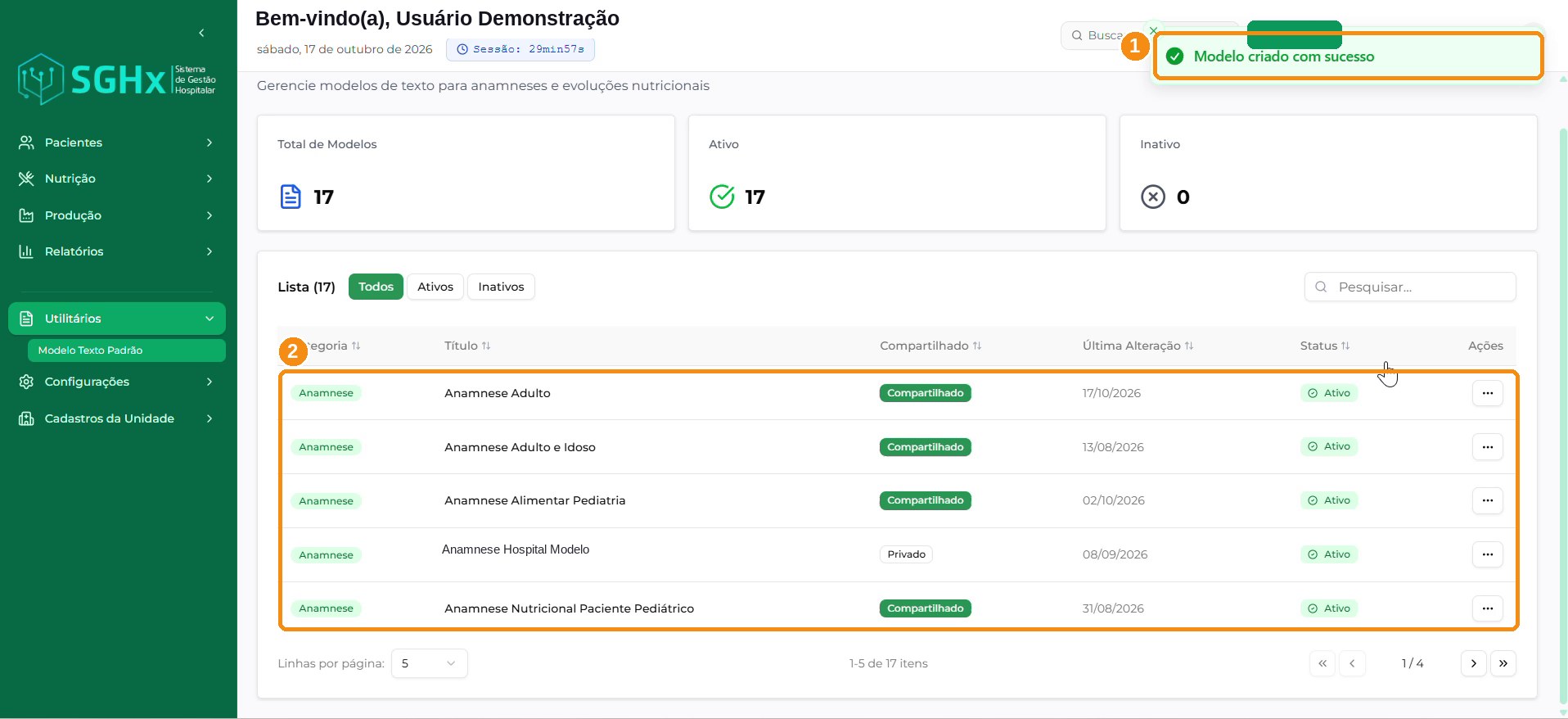The width and height of the screenshot is (1568, 719).
Task: Click the SGHx logo
Action: [x=117, y=79]
